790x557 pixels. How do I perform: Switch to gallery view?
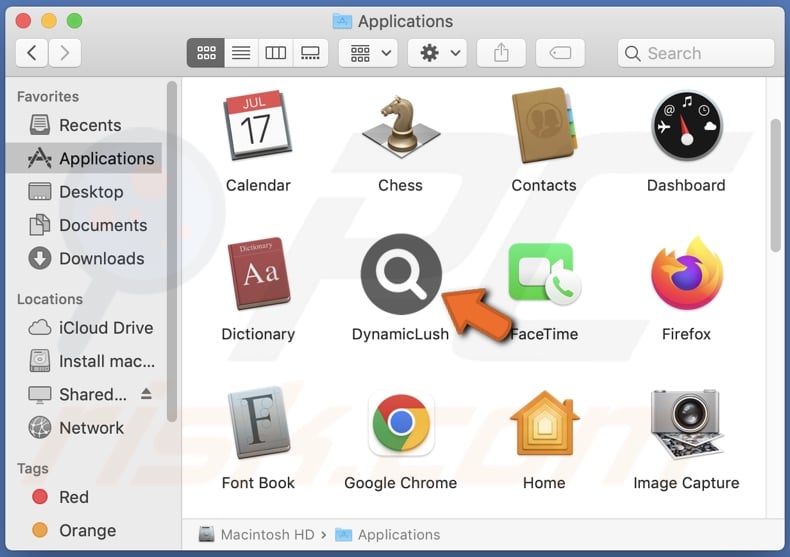tap(310, 52)
